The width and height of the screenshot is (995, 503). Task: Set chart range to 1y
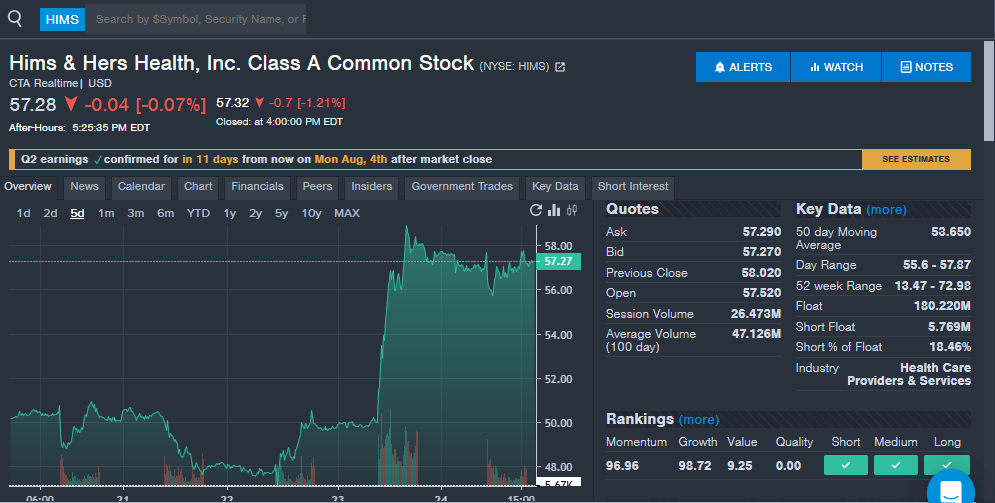[x=230, y=213]
